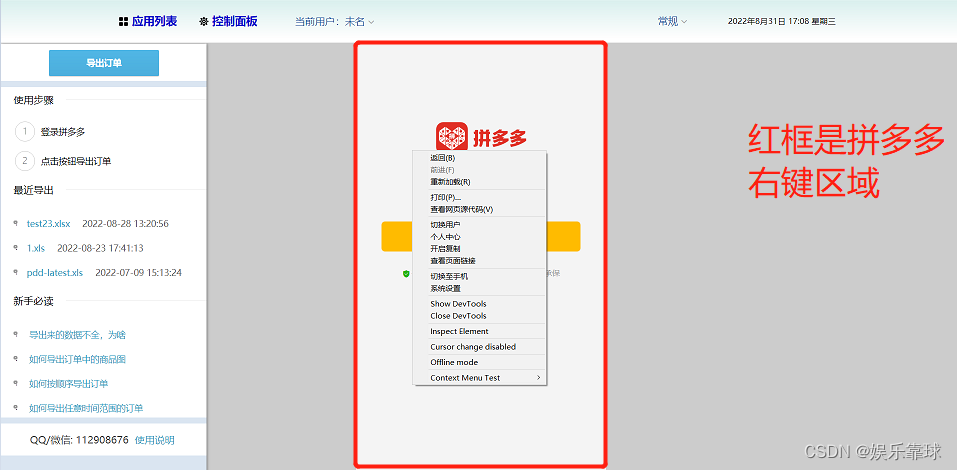Click the date and time display

781,21
